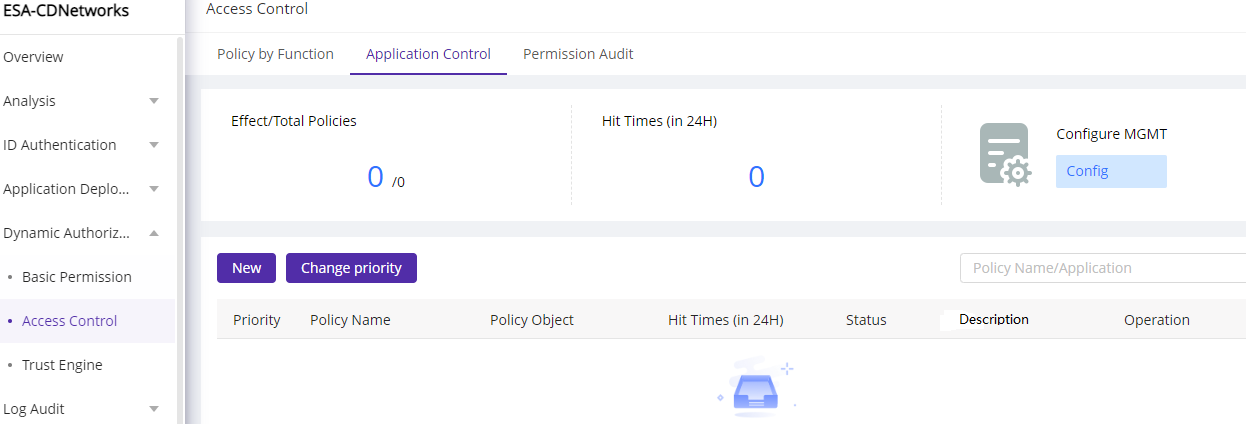Open the Overview page
This screenshot has height=424, width=1246.
(33, 57)
